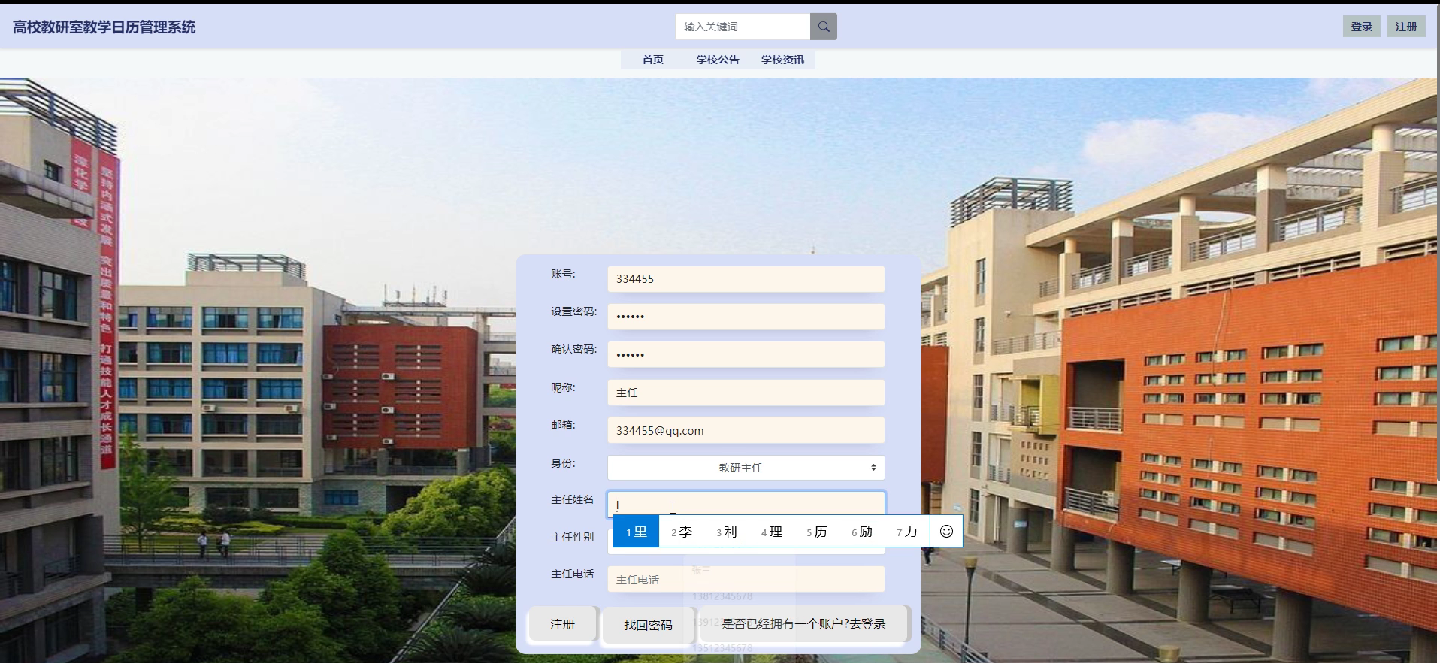Open the 身份 identity dropdown showing 教研主任
Viewport: 1440px width, 663px height.
coord(746,467)
